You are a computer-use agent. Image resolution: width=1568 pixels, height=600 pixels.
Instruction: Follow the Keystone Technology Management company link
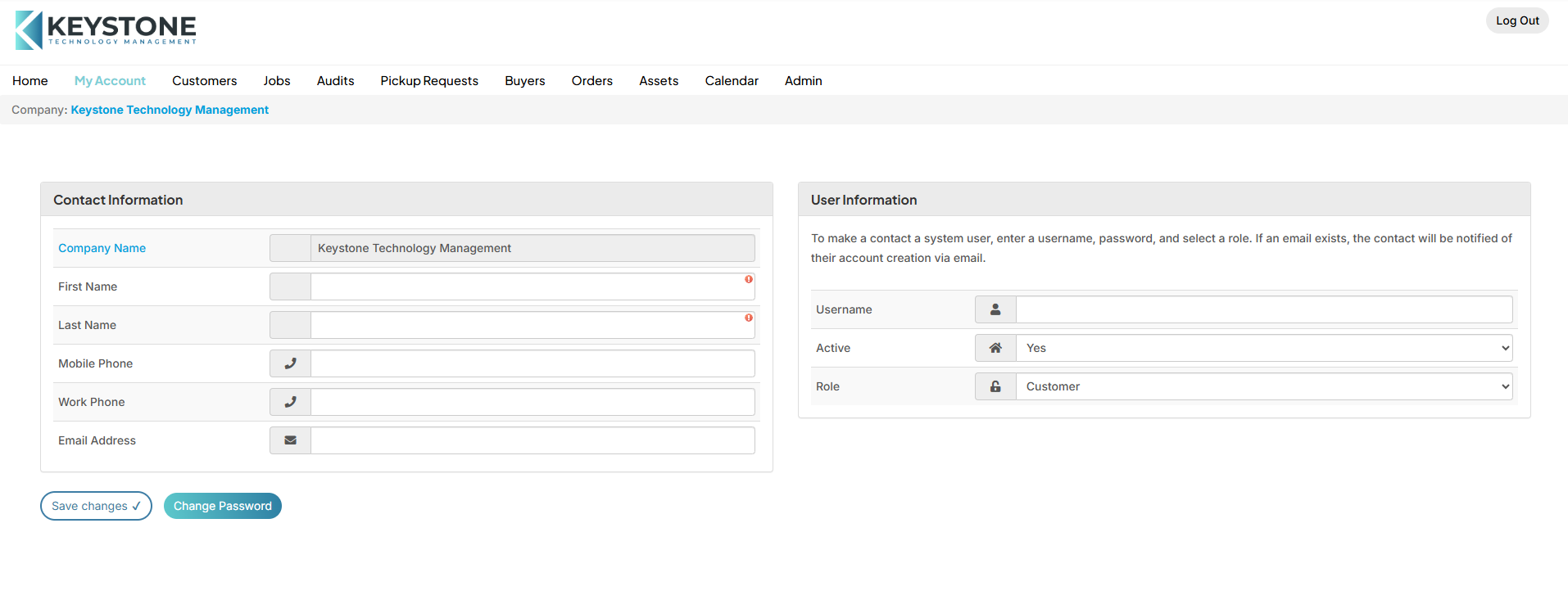[170, 110]
